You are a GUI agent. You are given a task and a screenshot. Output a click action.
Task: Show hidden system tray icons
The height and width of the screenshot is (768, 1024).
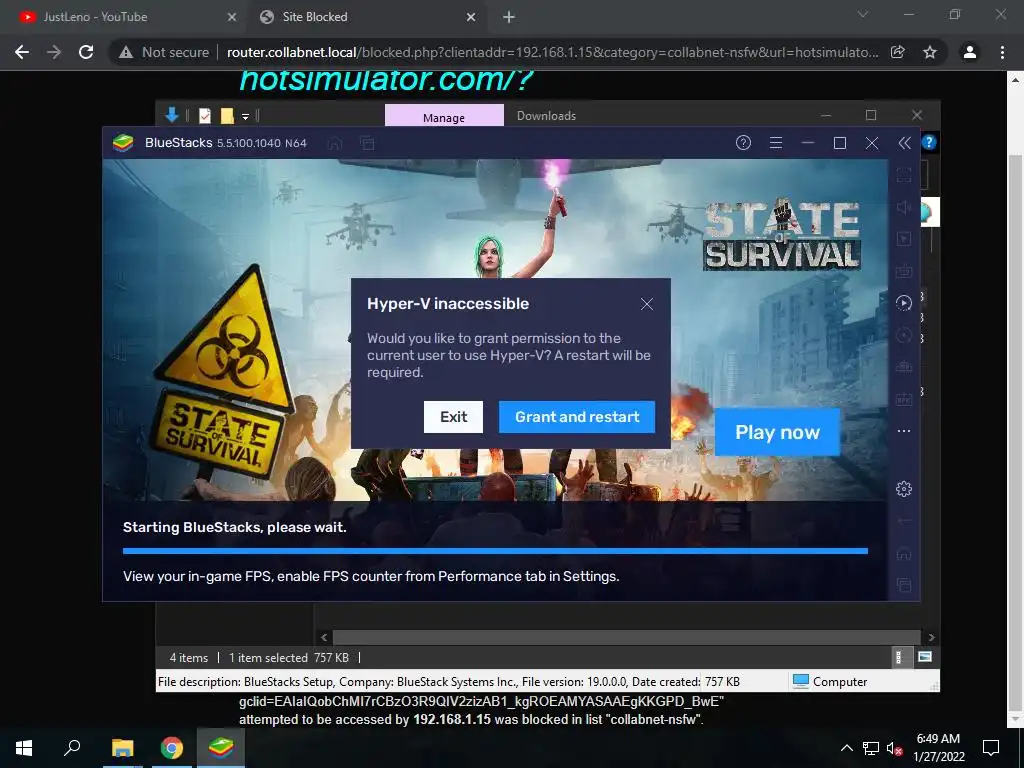point(846,748)
